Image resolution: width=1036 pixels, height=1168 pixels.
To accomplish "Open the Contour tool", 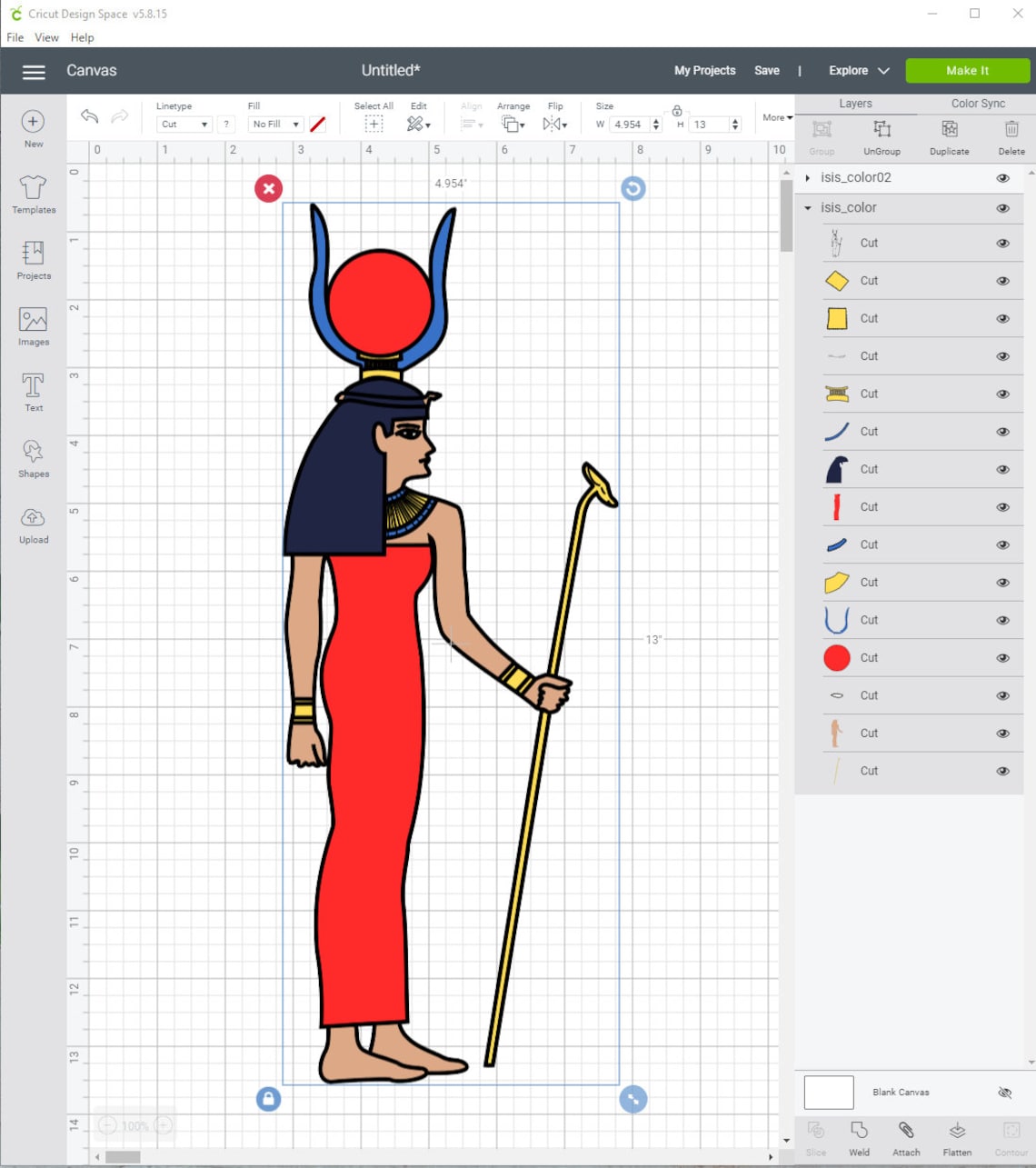I will (1011, 1136).
